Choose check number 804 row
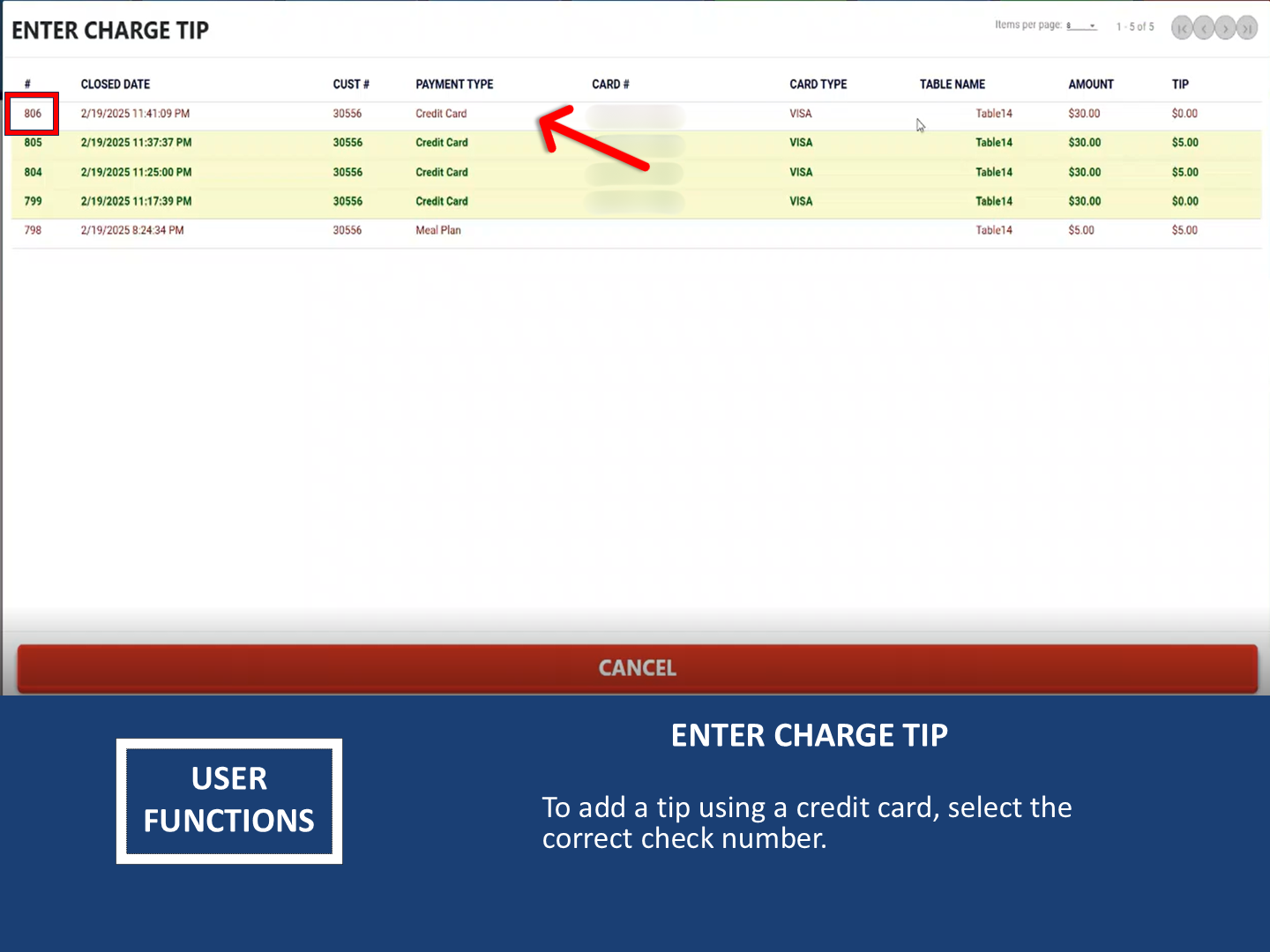Image resolution: width=1270 pixels, height=952 pixels. pos(33,173)
